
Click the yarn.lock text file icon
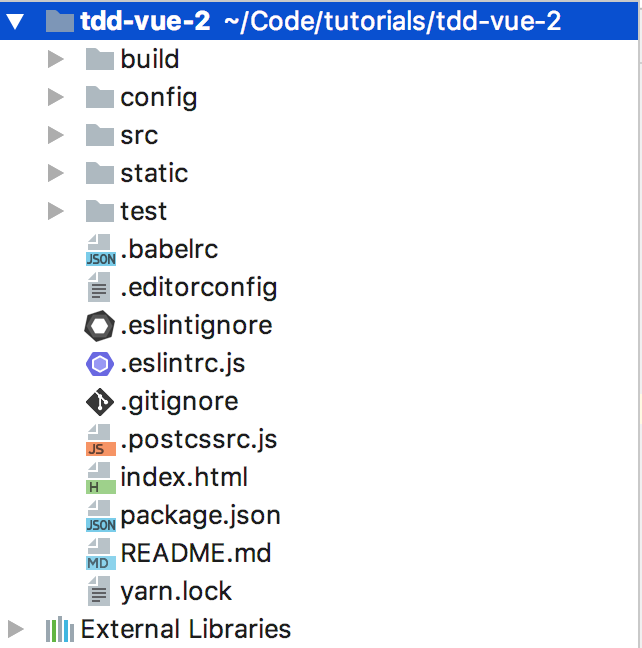click(x=99, y=592)
